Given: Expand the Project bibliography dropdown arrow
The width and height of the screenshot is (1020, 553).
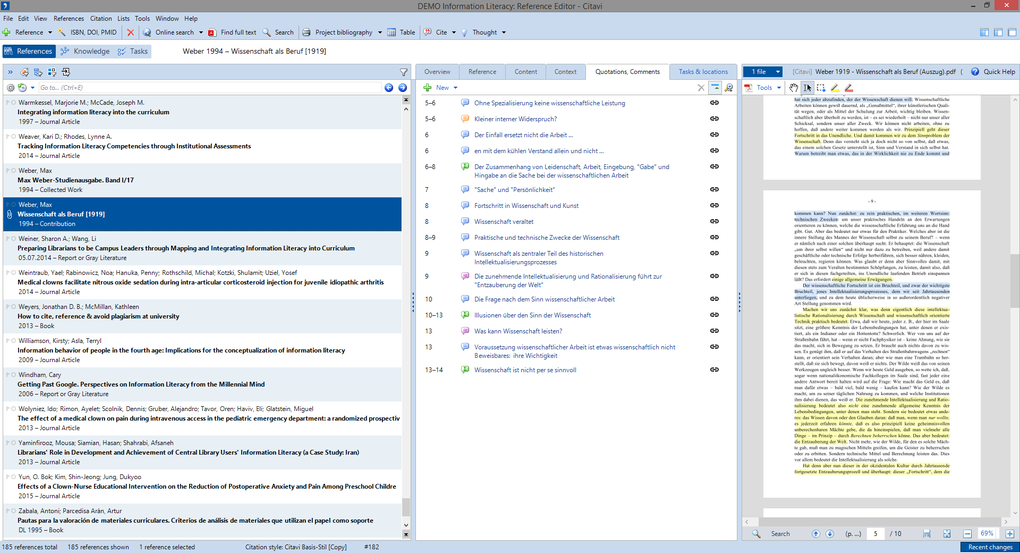Looking at the screenshot, I should (380, 32).
